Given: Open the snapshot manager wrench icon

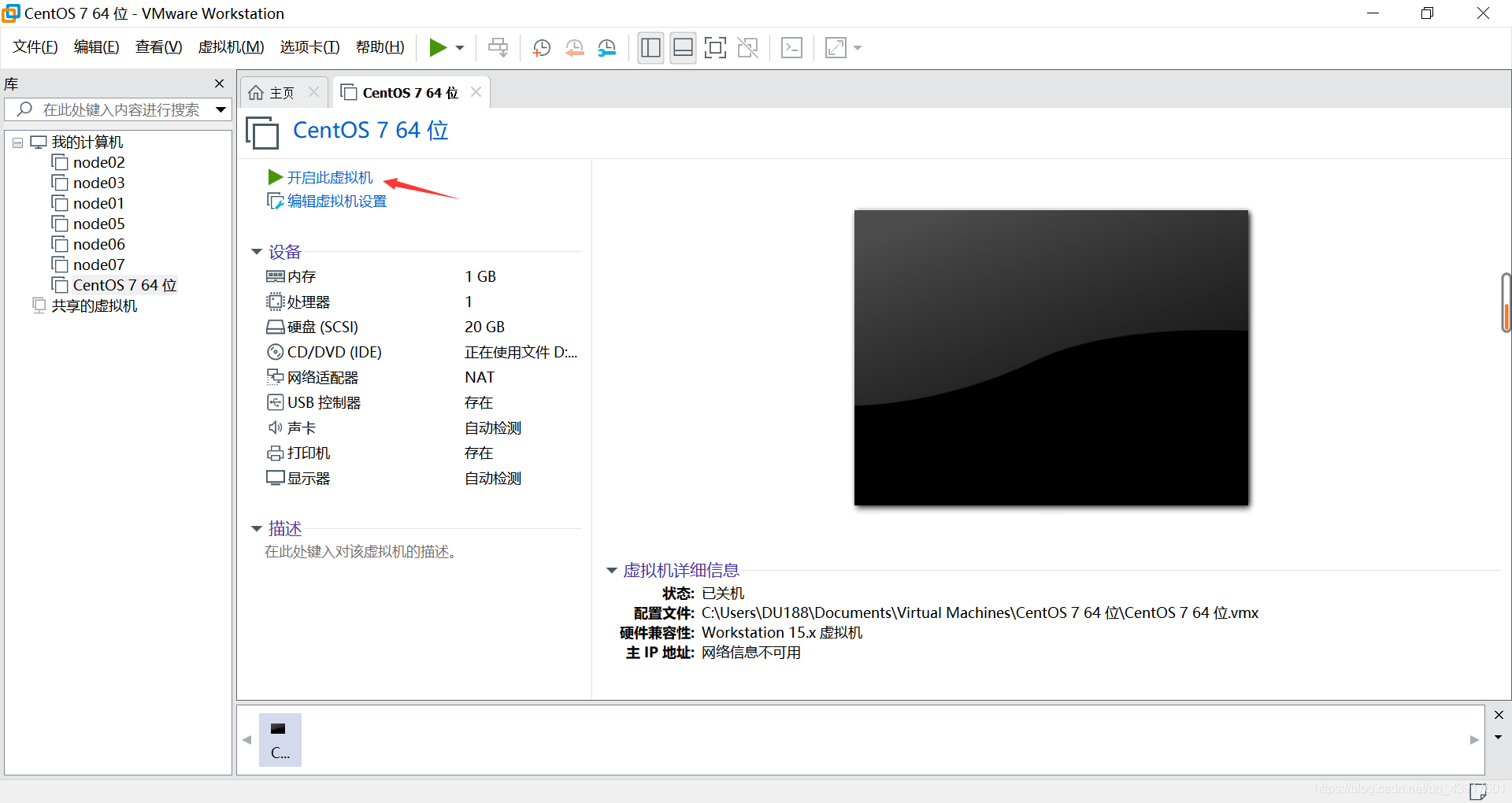Looking at the screenshot, I should click(607, 48).
